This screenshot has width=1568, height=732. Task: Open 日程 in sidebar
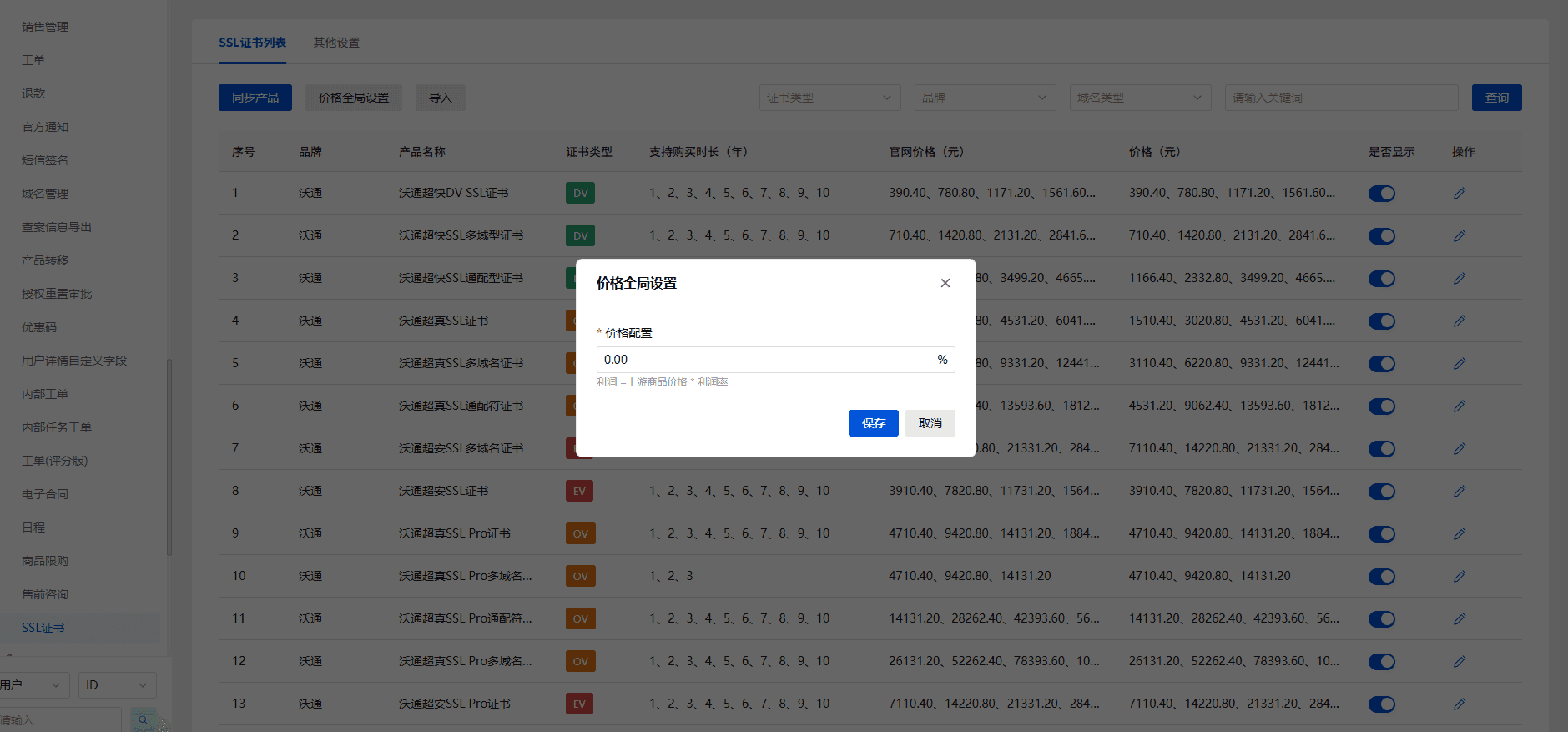[33, 528]
